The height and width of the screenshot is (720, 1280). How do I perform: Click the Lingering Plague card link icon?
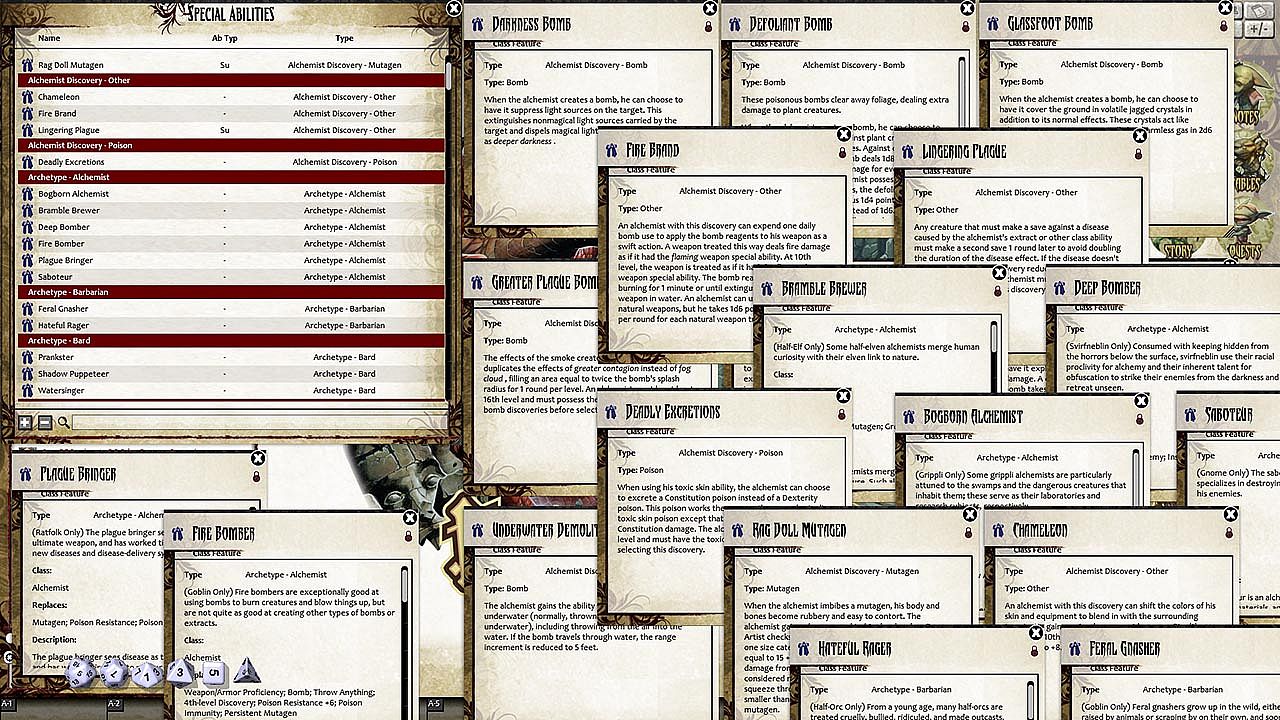[908, 152]
